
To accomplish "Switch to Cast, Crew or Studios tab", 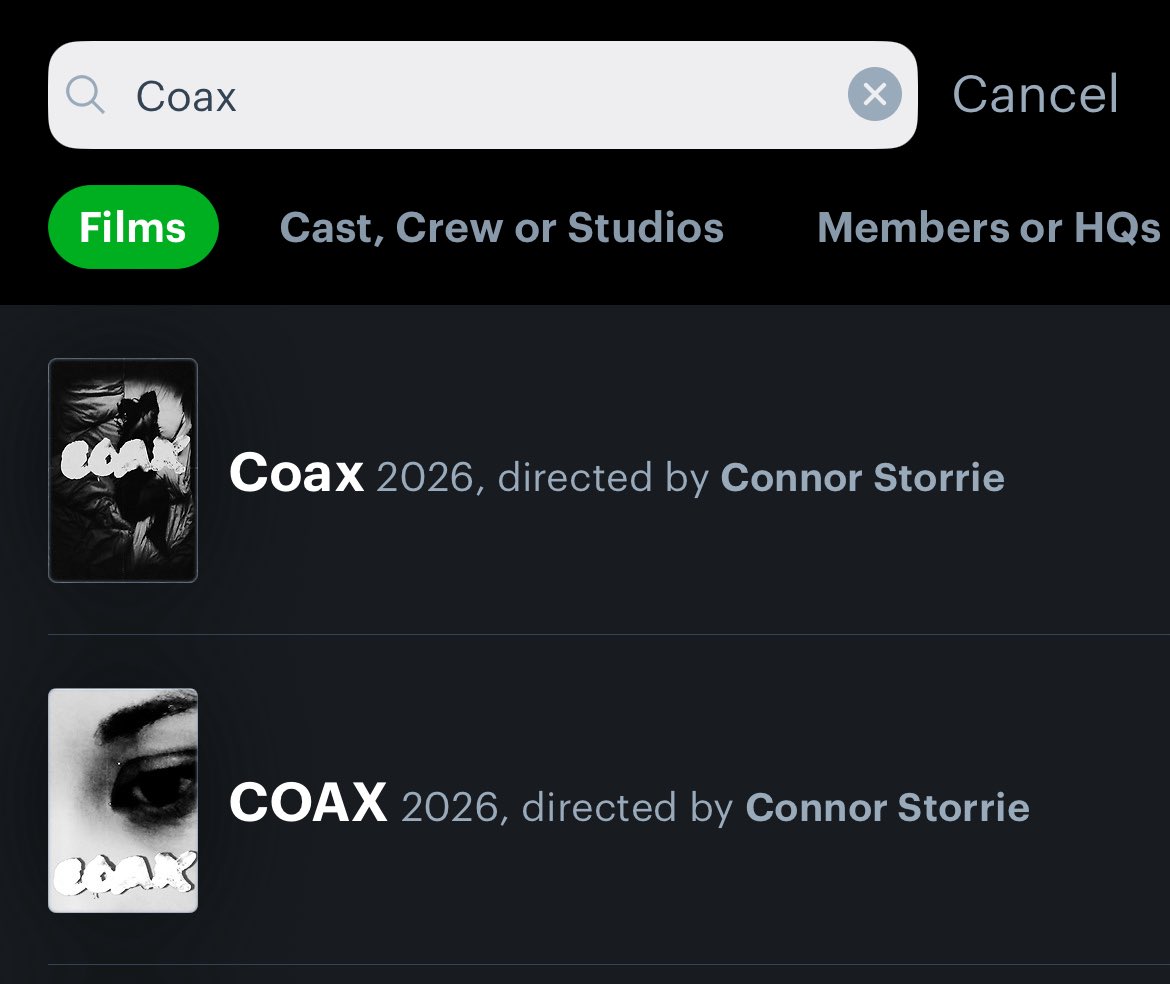I will 501,228.
